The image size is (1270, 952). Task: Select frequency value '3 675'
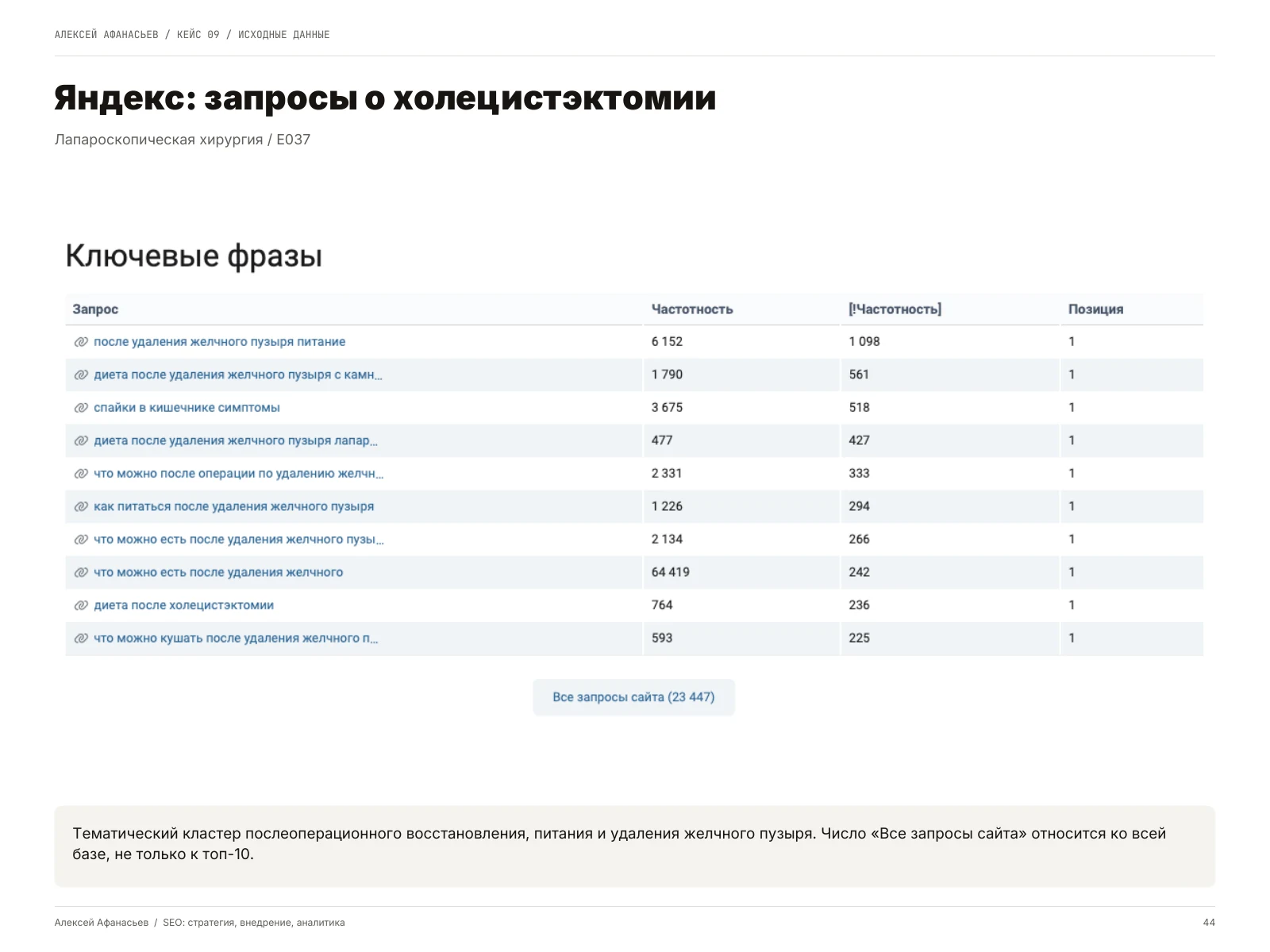(x=667, y=408)
